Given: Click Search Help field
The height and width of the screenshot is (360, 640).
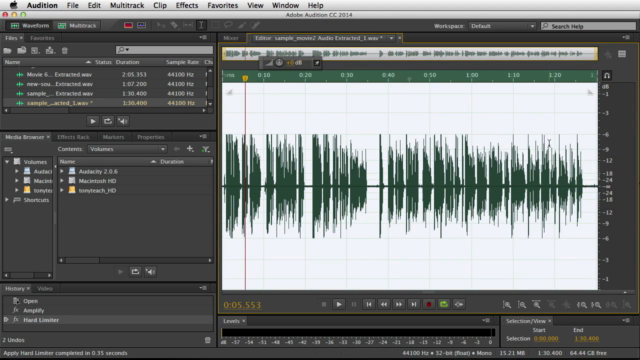Looking at the screenshot, I should [x=589, y=26].
